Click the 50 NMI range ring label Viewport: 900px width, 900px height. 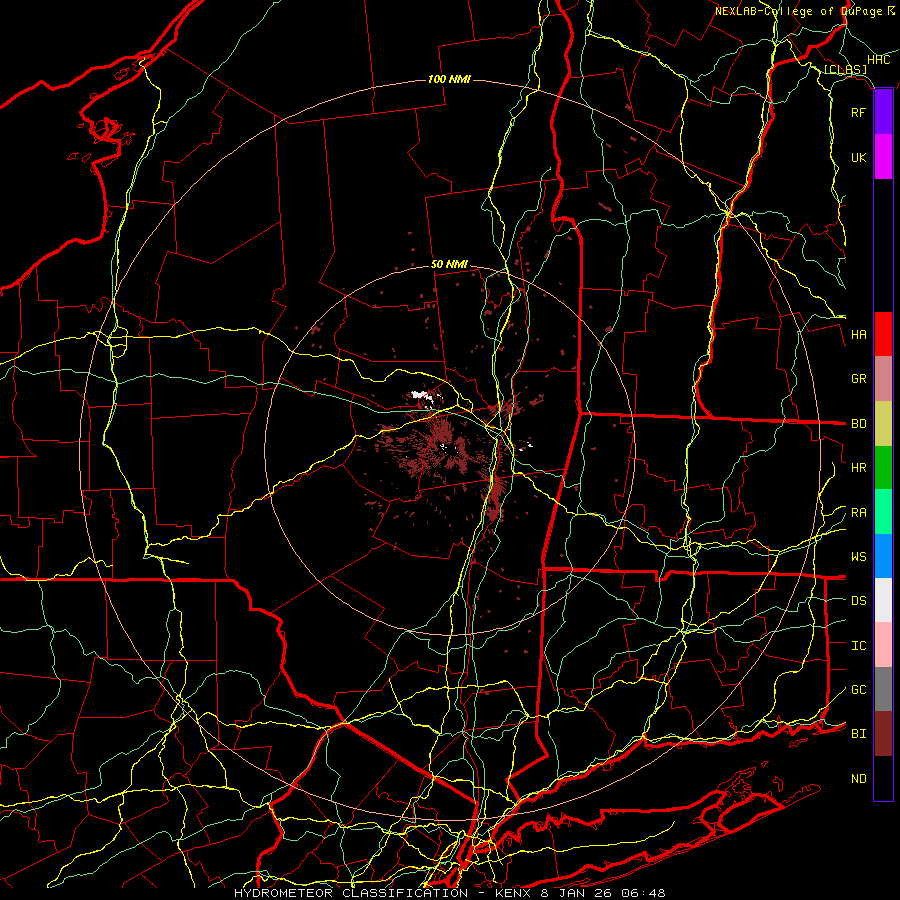point(449,265)
